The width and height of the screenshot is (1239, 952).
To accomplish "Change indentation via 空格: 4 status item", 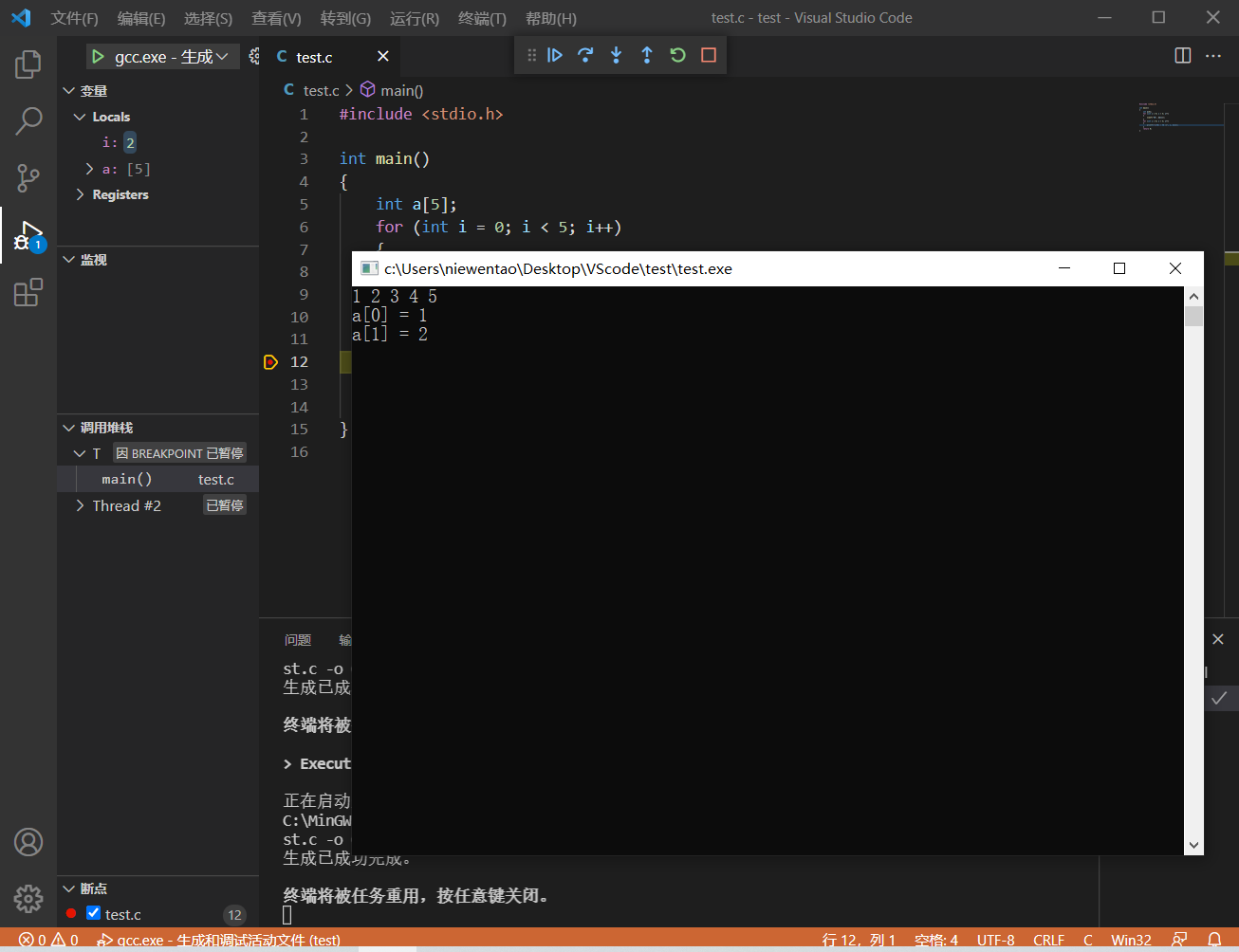I will [x=936, y=941].
